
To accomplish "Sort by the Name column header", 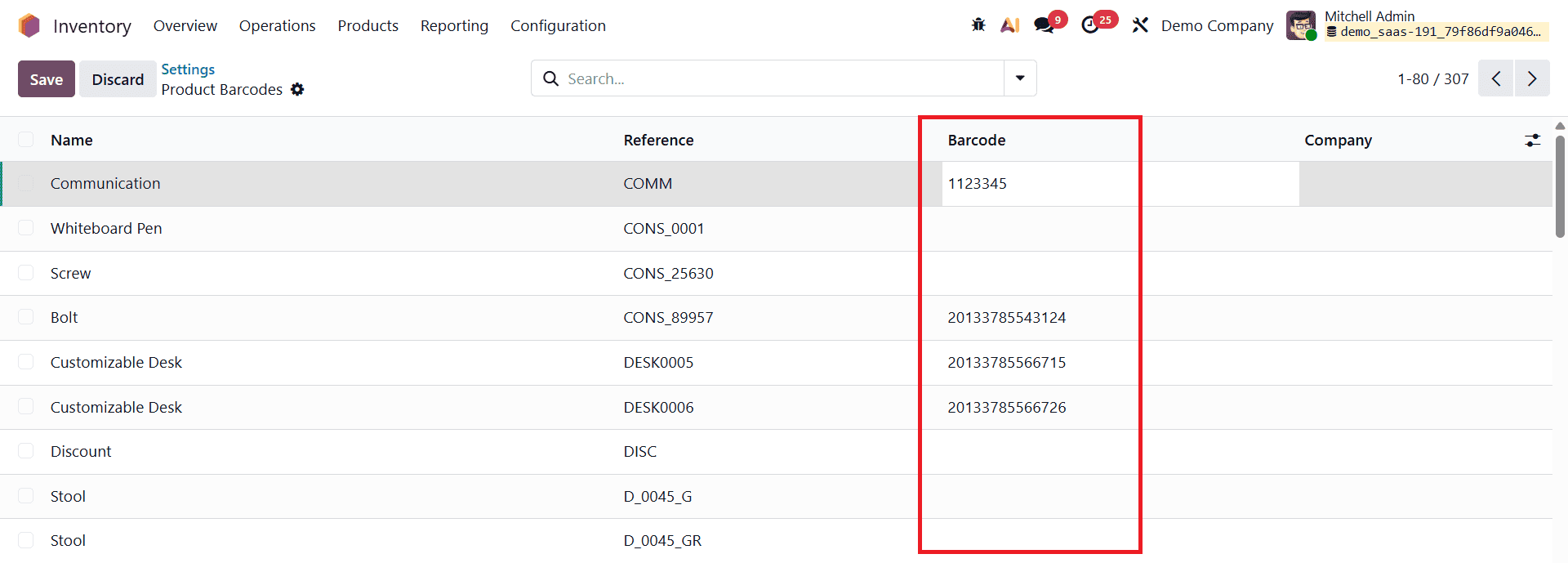I will (x=72, y=140).
